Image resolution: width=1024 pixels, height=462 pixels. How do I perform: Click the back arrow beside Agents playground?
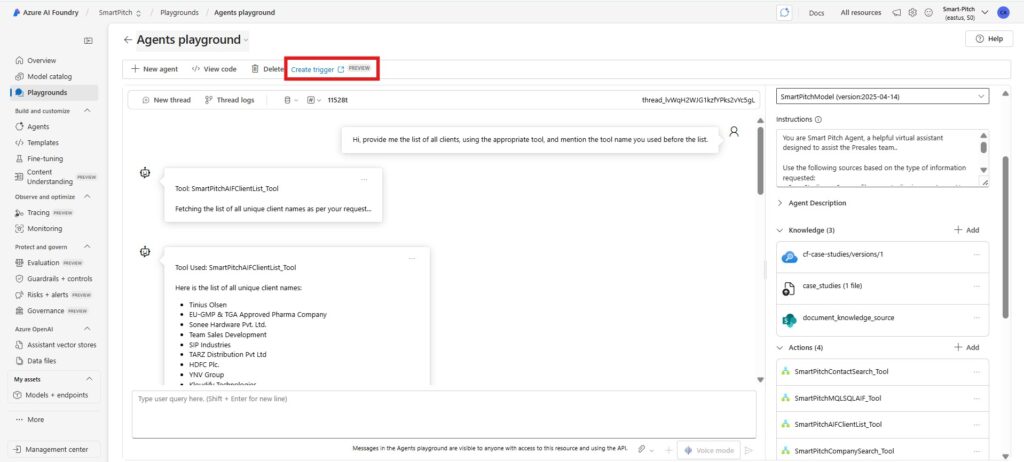127,40
